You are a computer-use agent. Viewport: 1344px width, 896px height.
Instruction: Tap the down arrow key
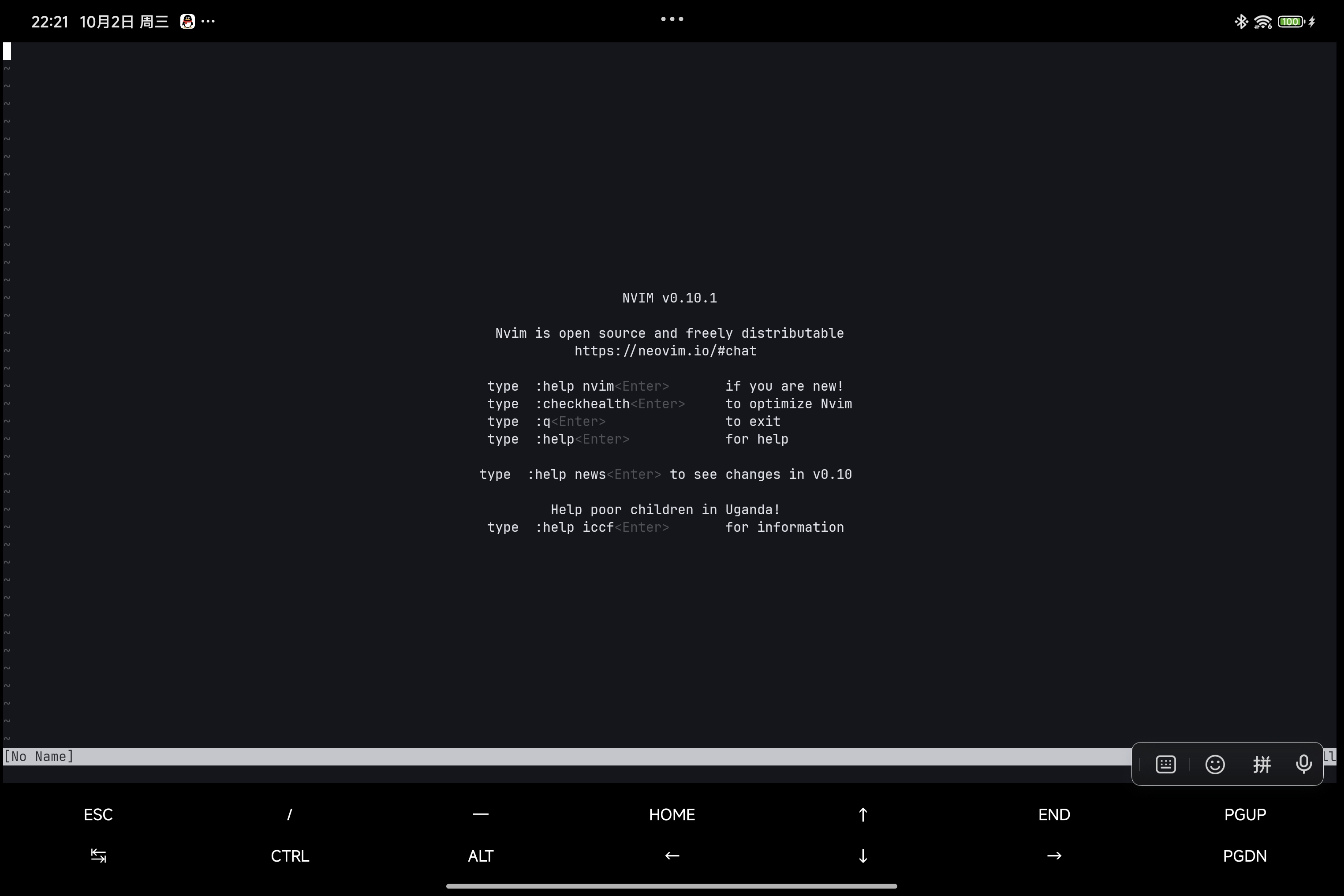click(863, 855)
